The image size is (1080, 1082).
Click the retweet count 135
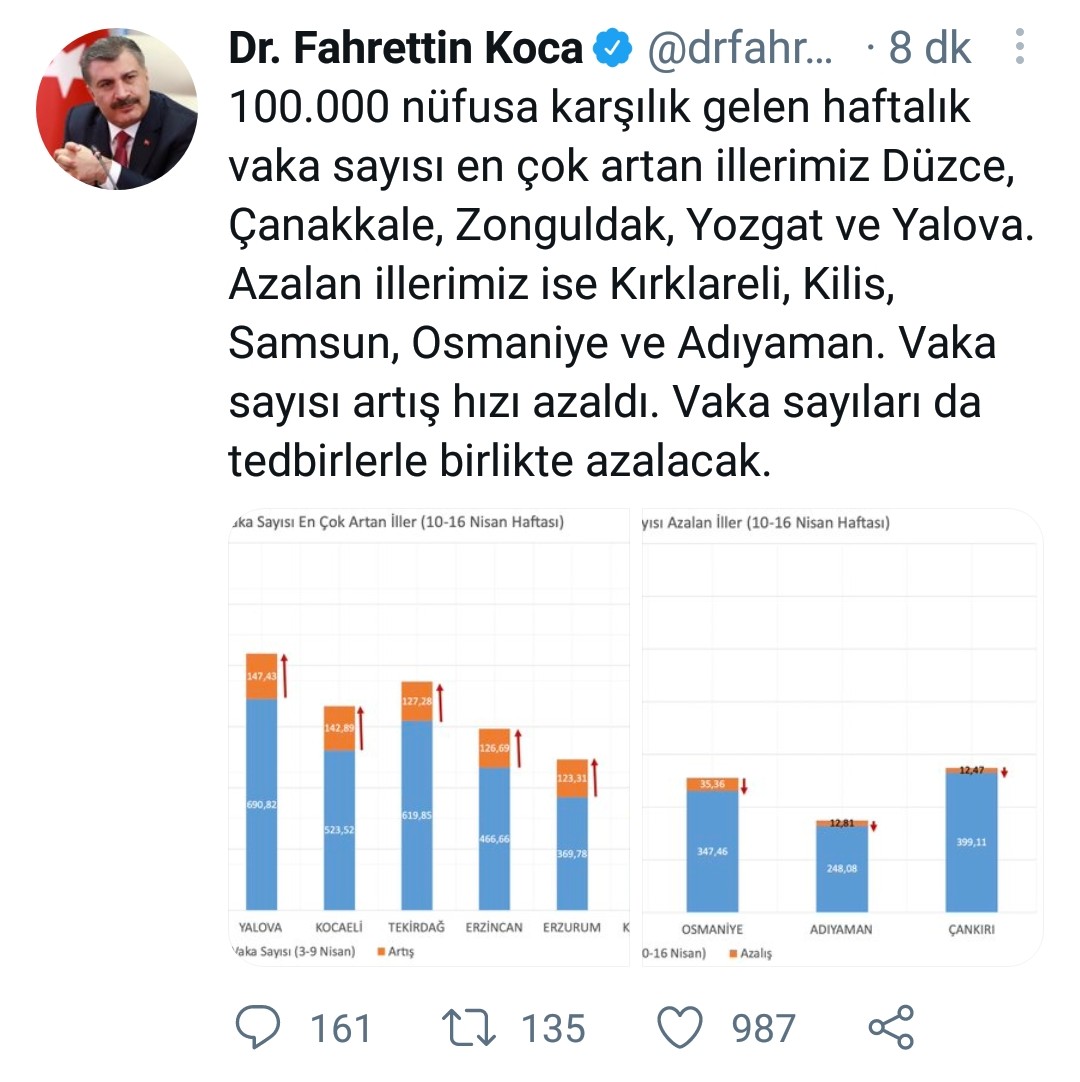[x=553, y=1028]
